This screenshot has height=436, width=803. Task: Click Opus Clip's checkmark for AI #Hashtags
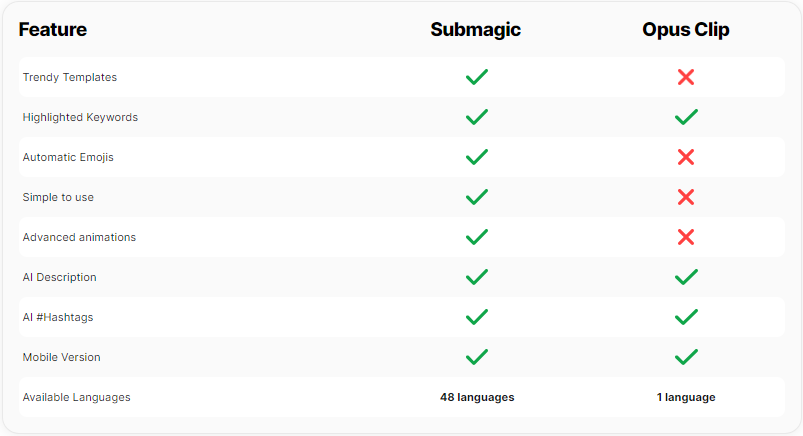coord(685,317)
